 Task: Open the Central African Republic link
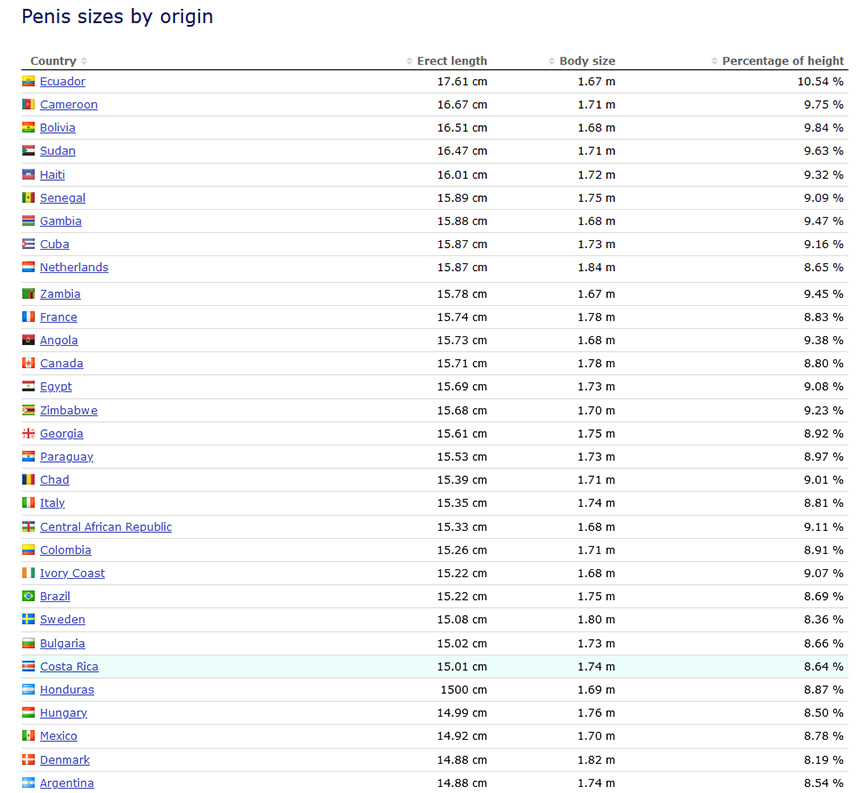pos(106,527)
